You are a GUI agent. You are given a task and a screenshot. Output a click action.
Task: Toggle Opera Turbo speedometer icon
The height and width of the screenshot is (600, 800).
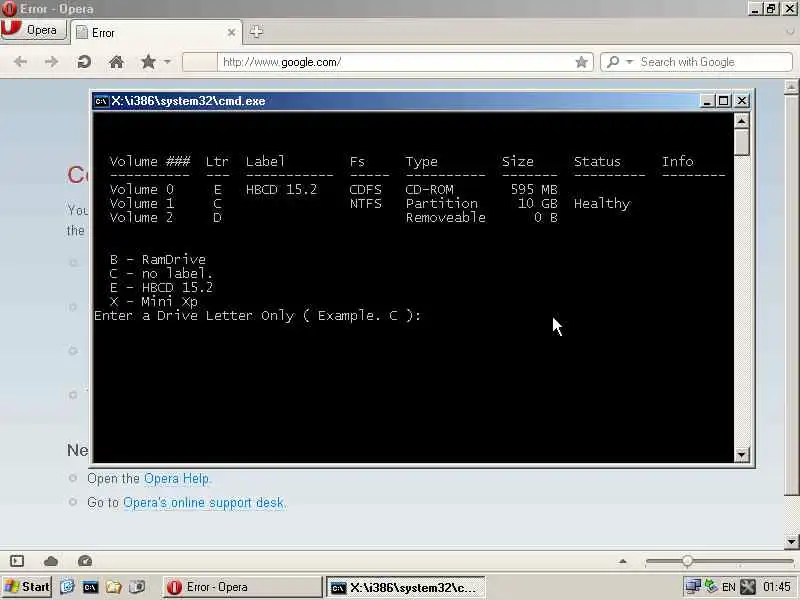tap(85, 561)
